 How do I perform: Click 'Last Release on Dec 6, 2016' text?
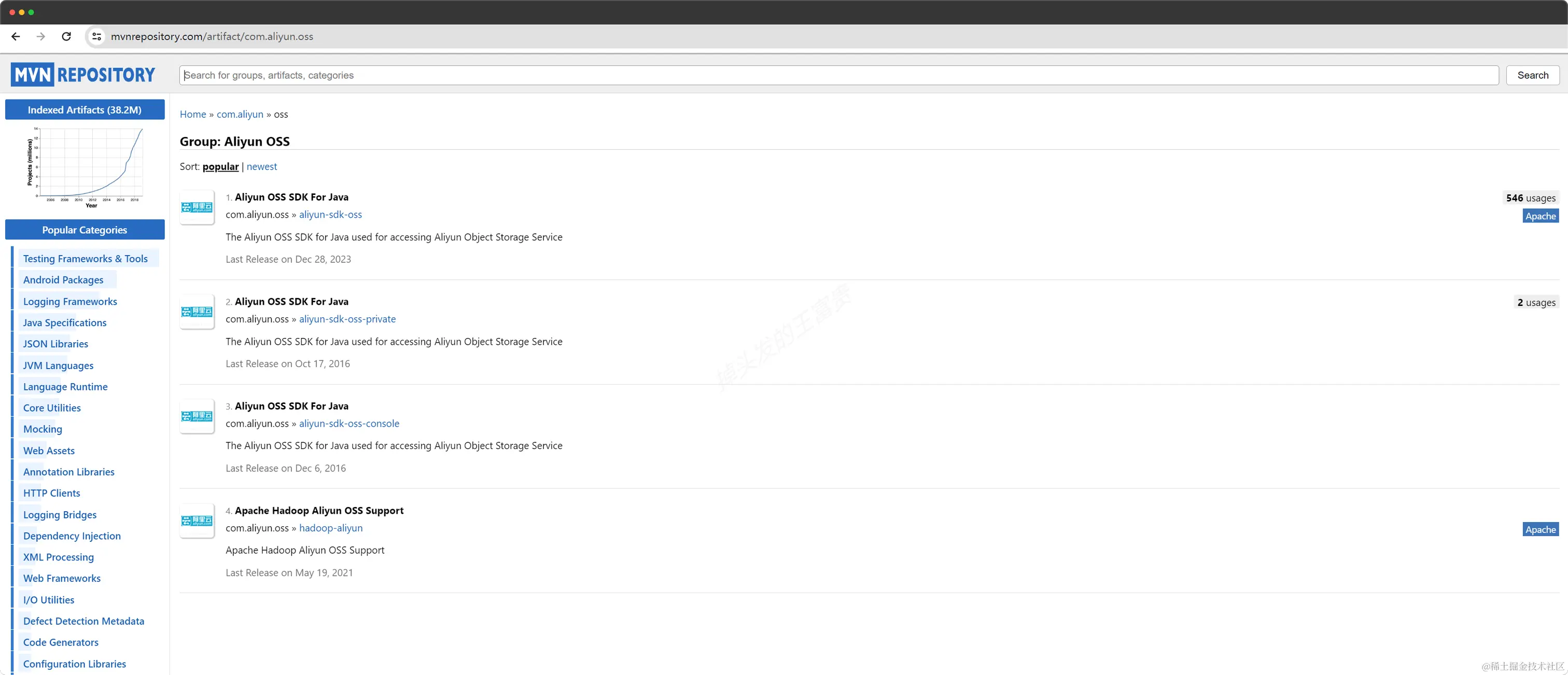(x=286, y=468)
